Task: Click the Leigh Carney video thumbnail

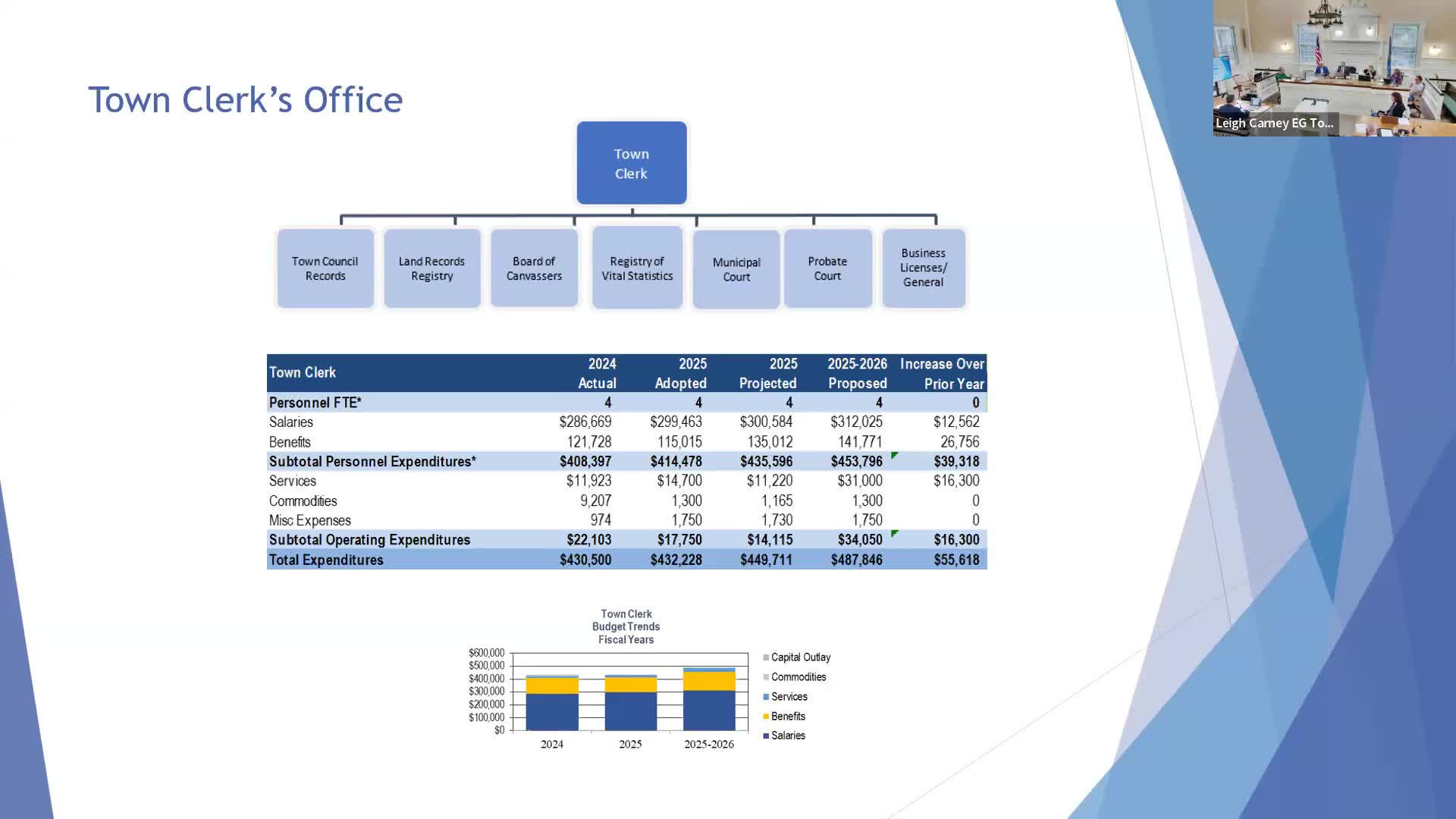Action: tap(1334, 68)
